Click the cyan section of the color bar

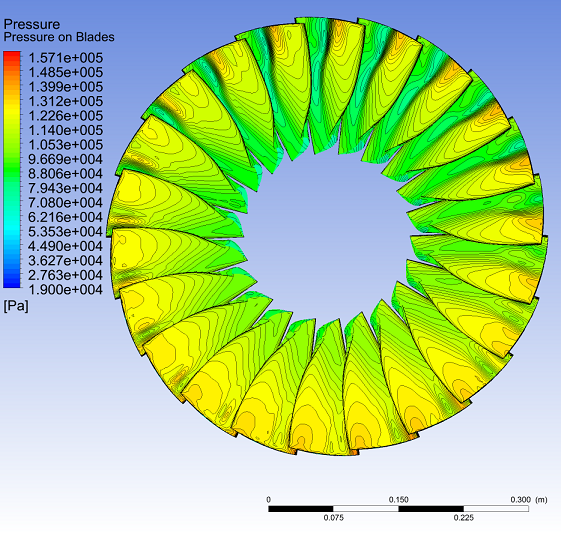click(x=12, y=222)
